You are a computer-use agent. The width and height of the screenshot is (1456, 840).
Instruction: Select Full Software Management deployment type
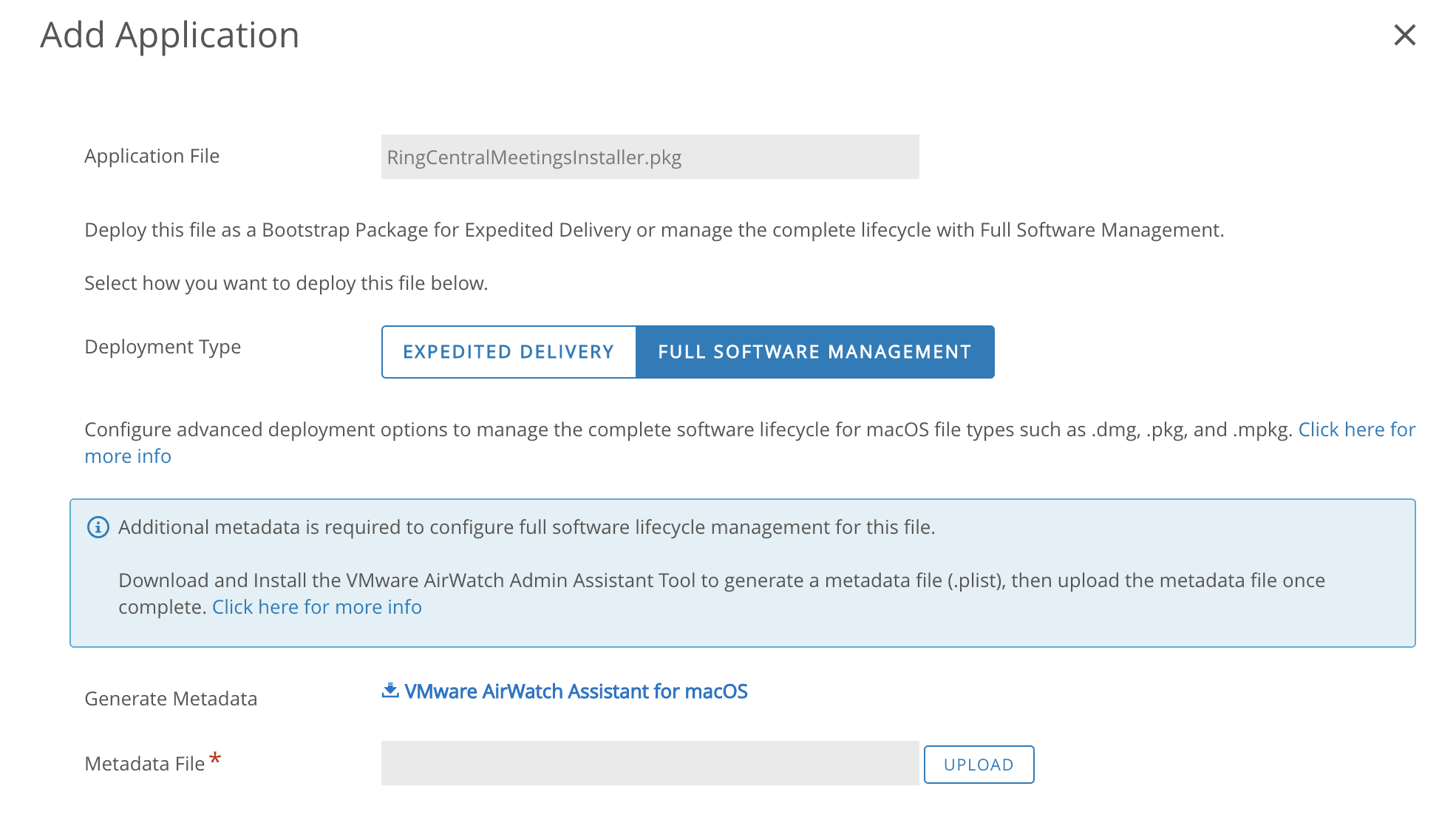click(x=814, y=352)
